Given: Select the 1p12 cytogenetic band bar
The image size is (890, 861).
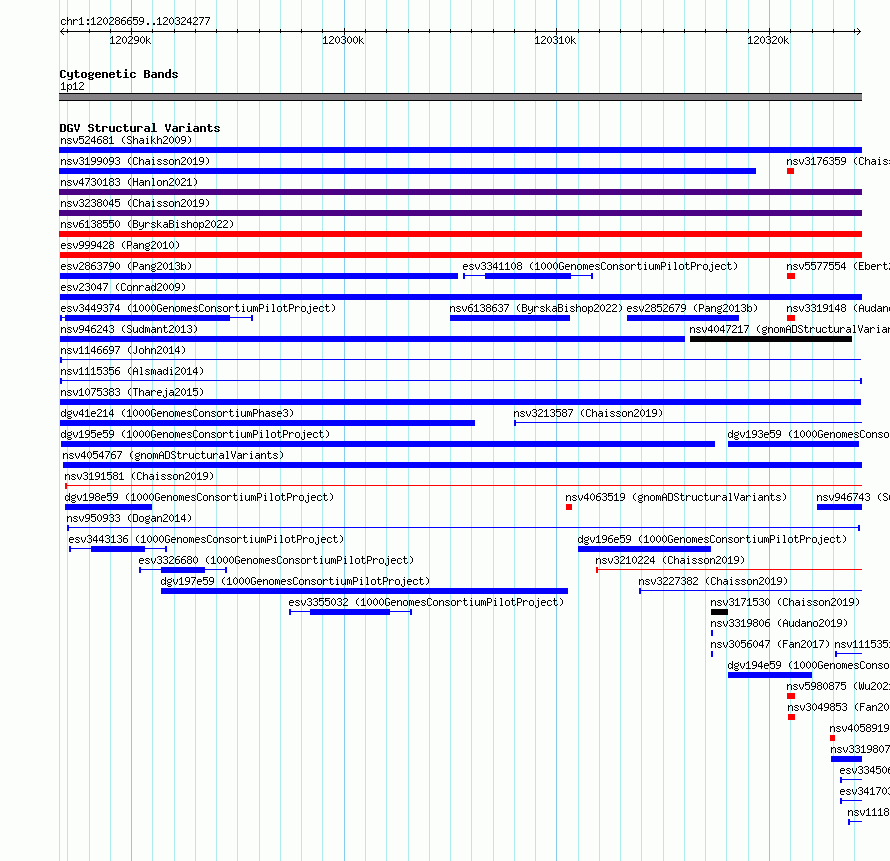Looking at the screenshot, I should pyautogui.click(x=460, y=97).
